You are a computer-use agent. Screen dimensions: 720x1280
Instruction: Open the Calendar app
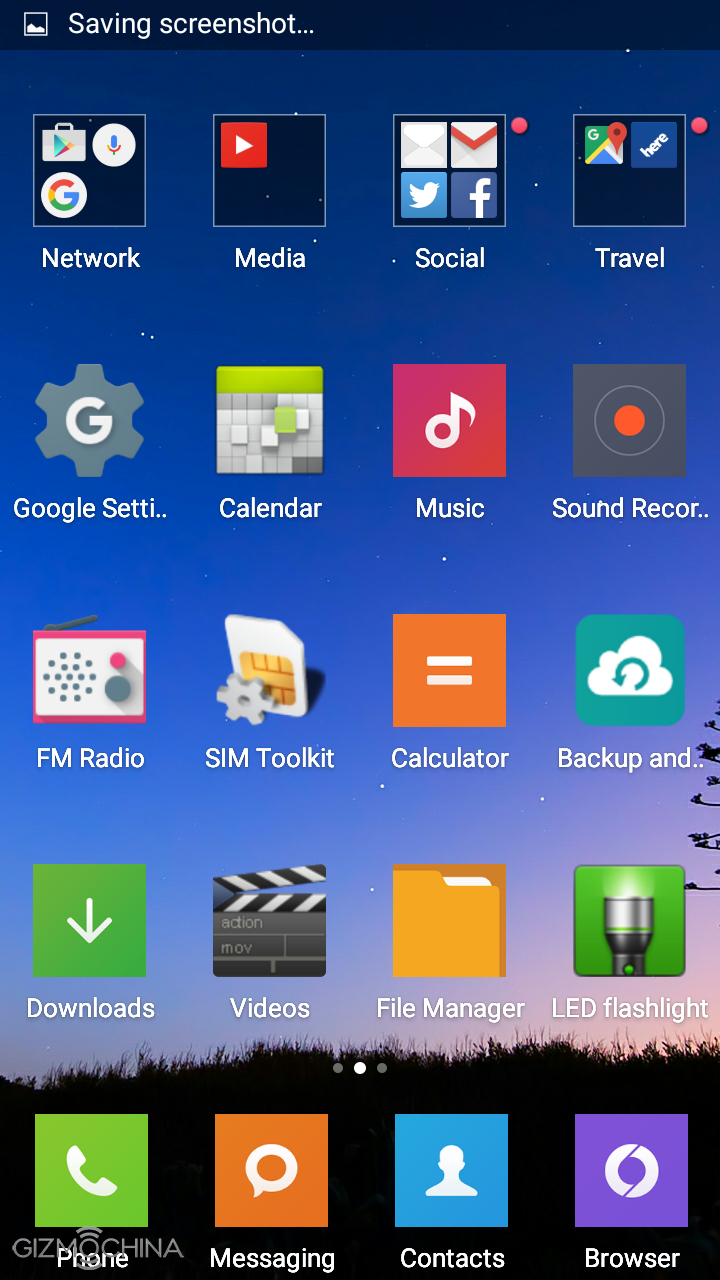[269, 420]
